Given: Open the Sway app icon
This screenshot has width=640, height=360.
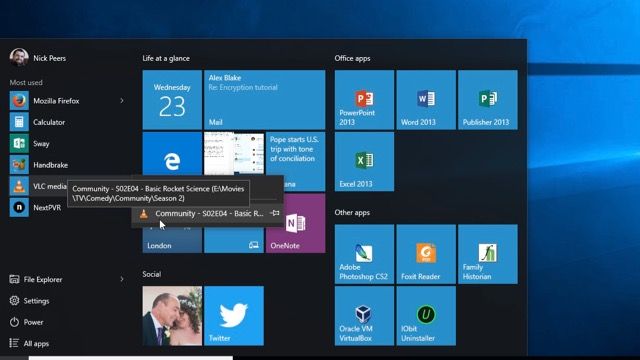Looking at the screenshot, I should tap(19, 143).
